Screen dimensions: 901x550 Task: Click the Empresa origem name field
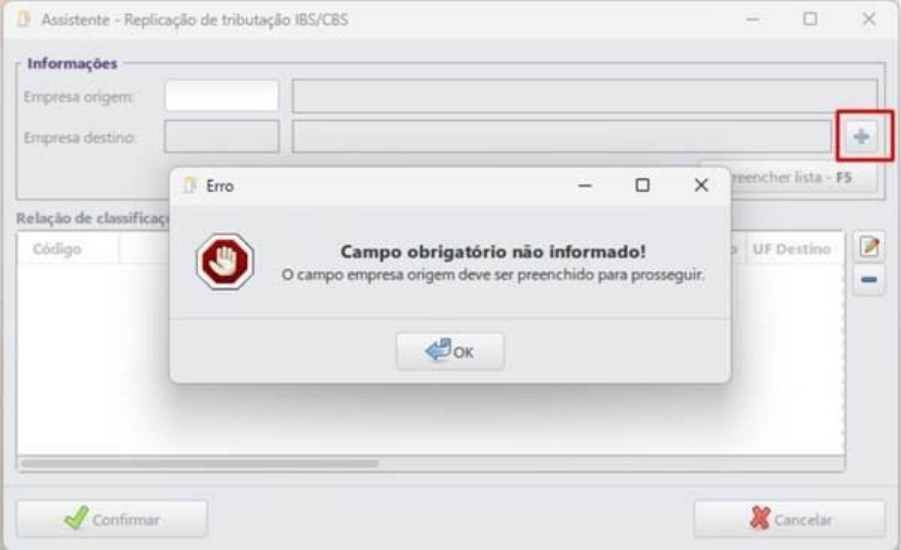coord(584,96)
